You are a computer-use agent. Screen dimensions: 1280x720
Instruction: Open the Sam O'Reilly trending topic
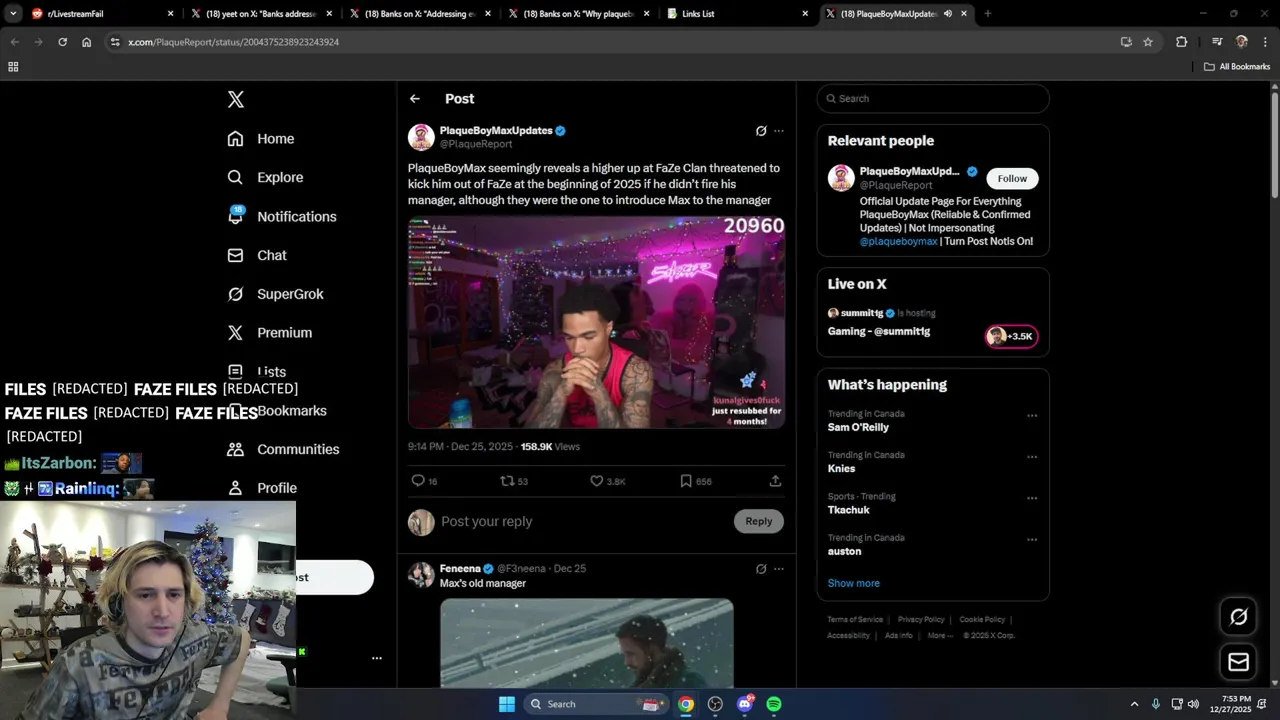(858, 427)
